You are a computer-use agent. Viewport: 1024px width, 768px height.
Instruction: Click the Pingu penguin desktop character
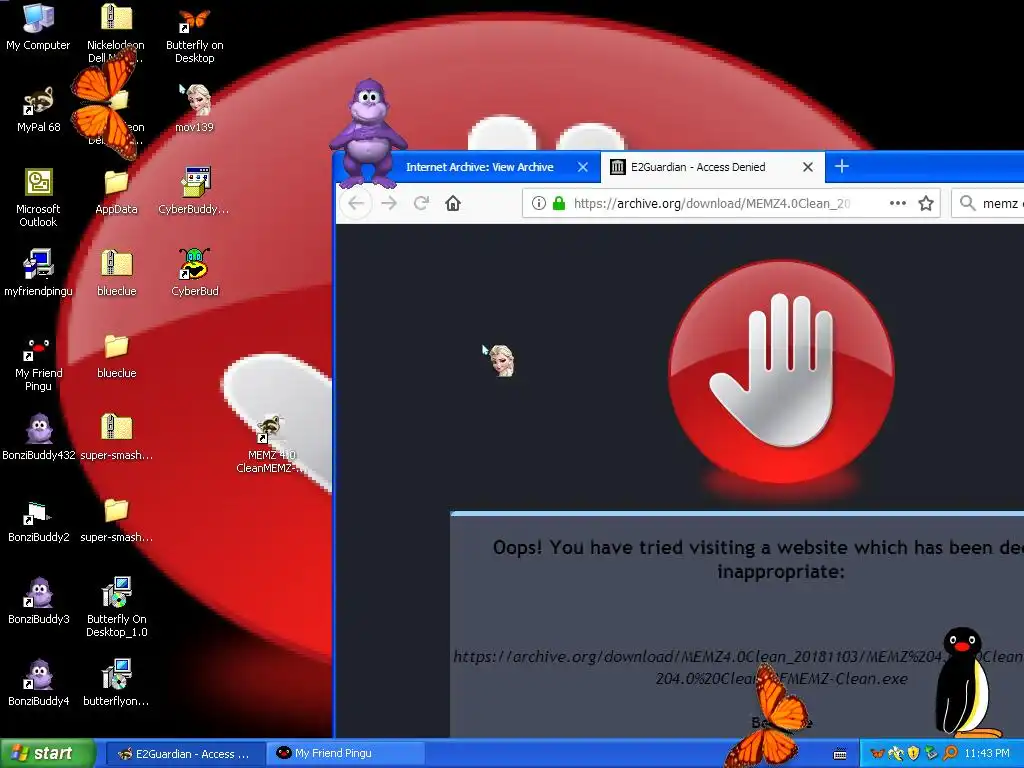[x=965, y=683]
